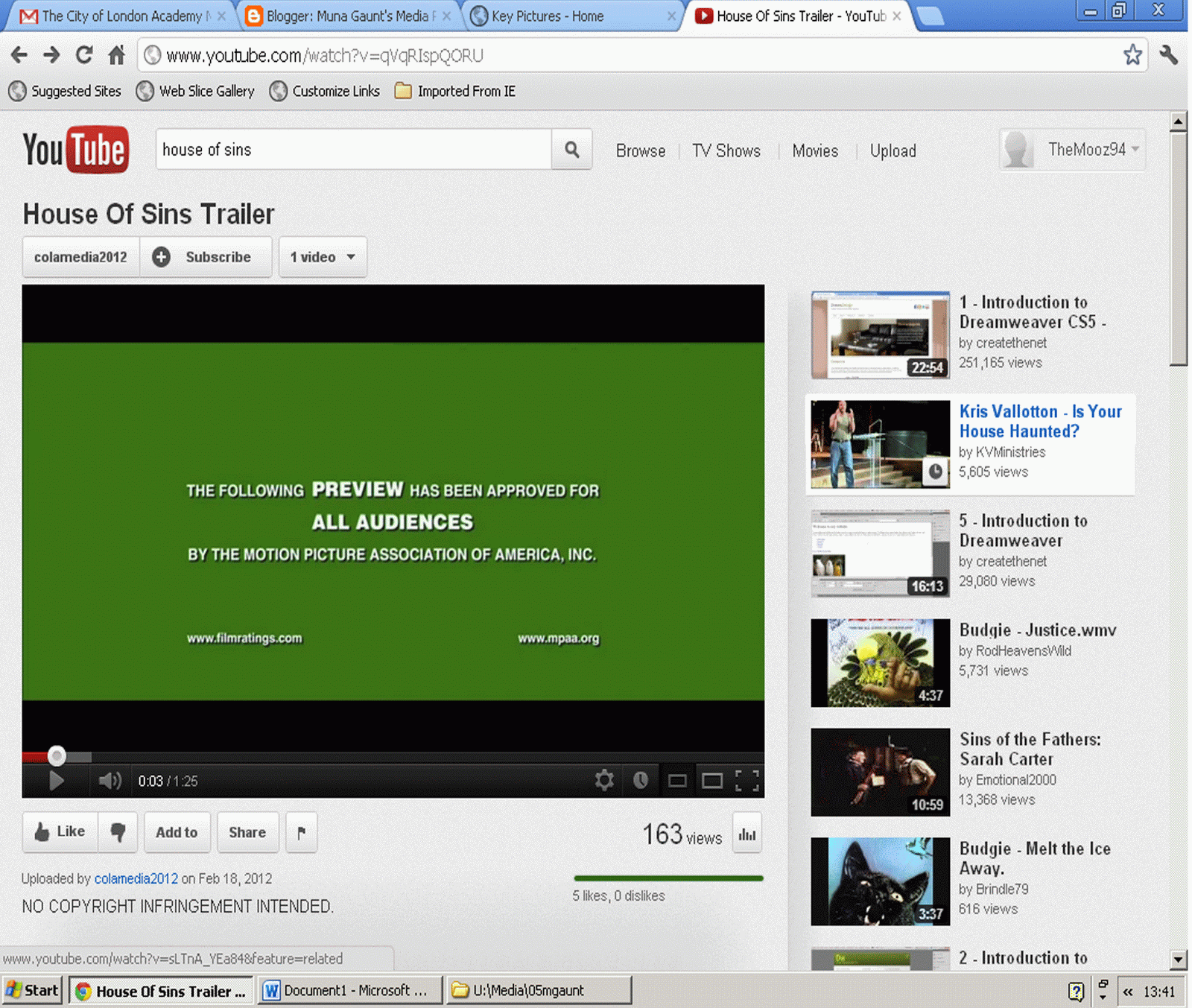
Task: Open the colamedia2012 channel button
Action: coord(80,257)
